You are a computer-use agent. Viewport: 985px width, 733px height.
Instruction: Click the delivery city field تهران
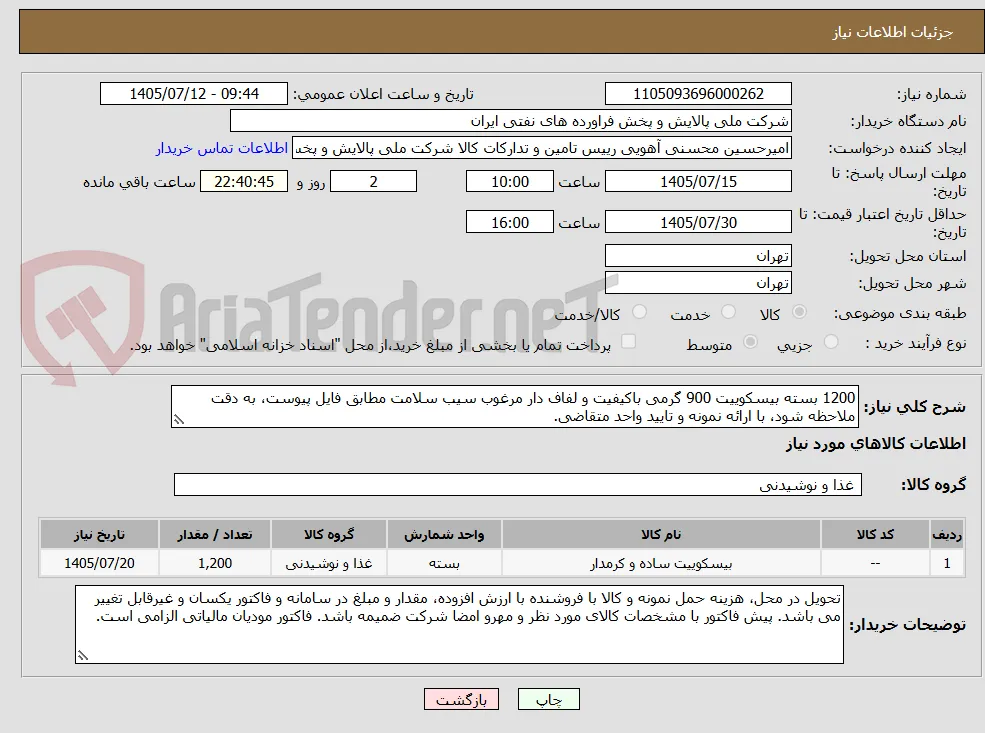[698, 283]
